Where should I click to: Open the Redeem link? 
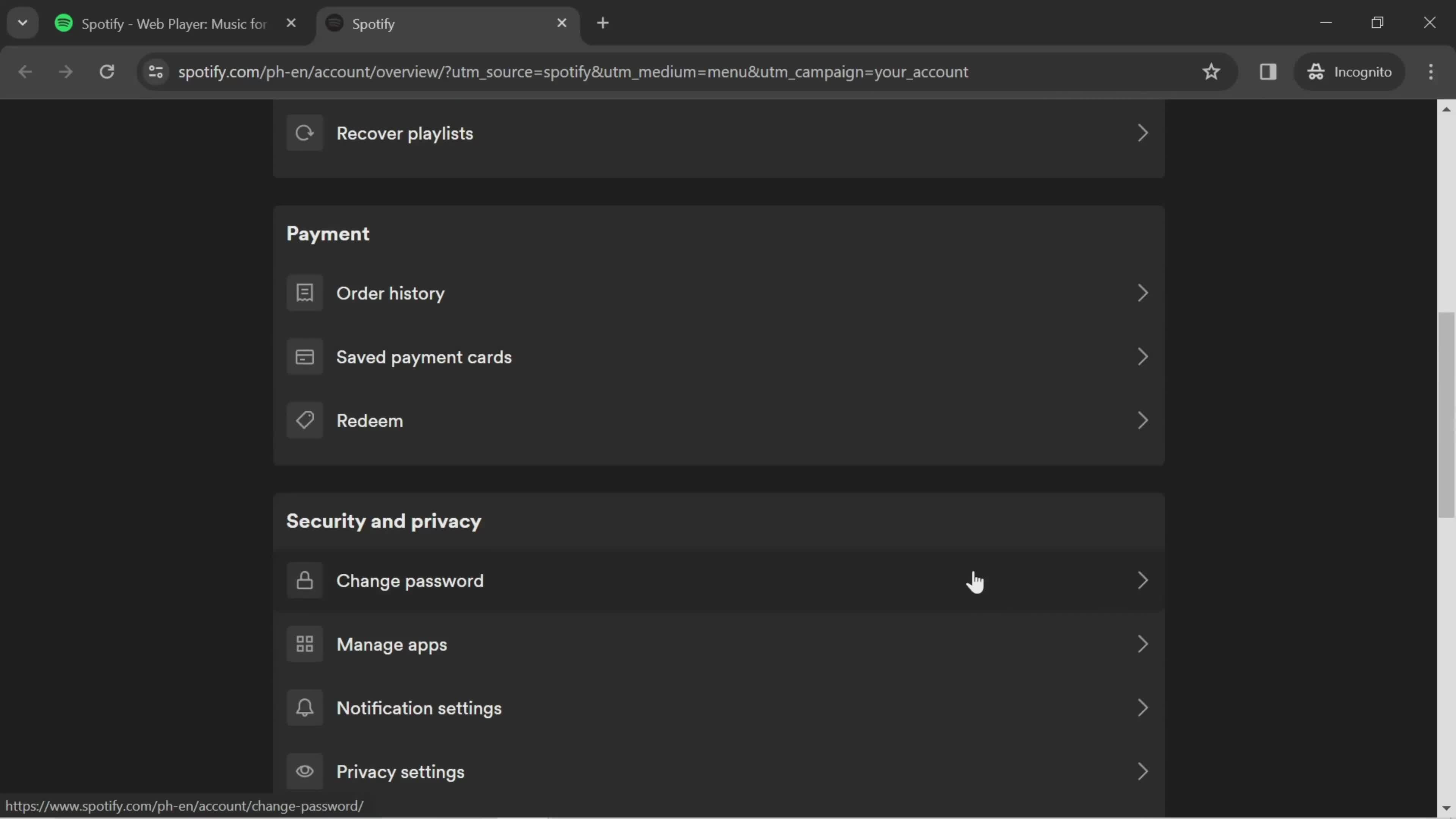click(719, 420)
